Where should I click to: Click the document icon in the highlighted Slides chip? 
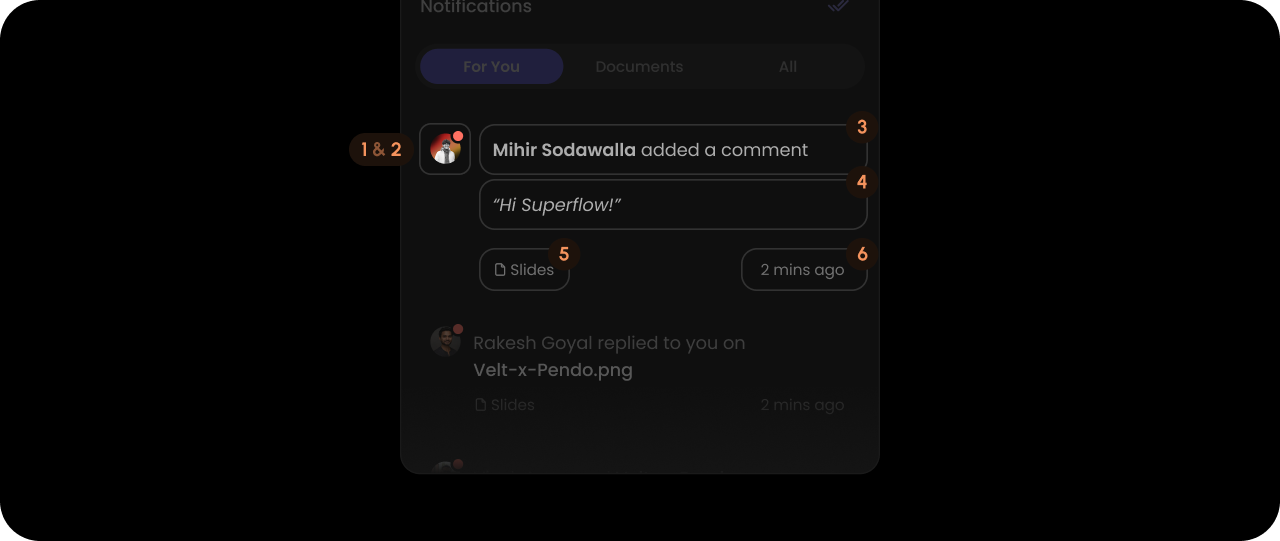pos(500,270)
